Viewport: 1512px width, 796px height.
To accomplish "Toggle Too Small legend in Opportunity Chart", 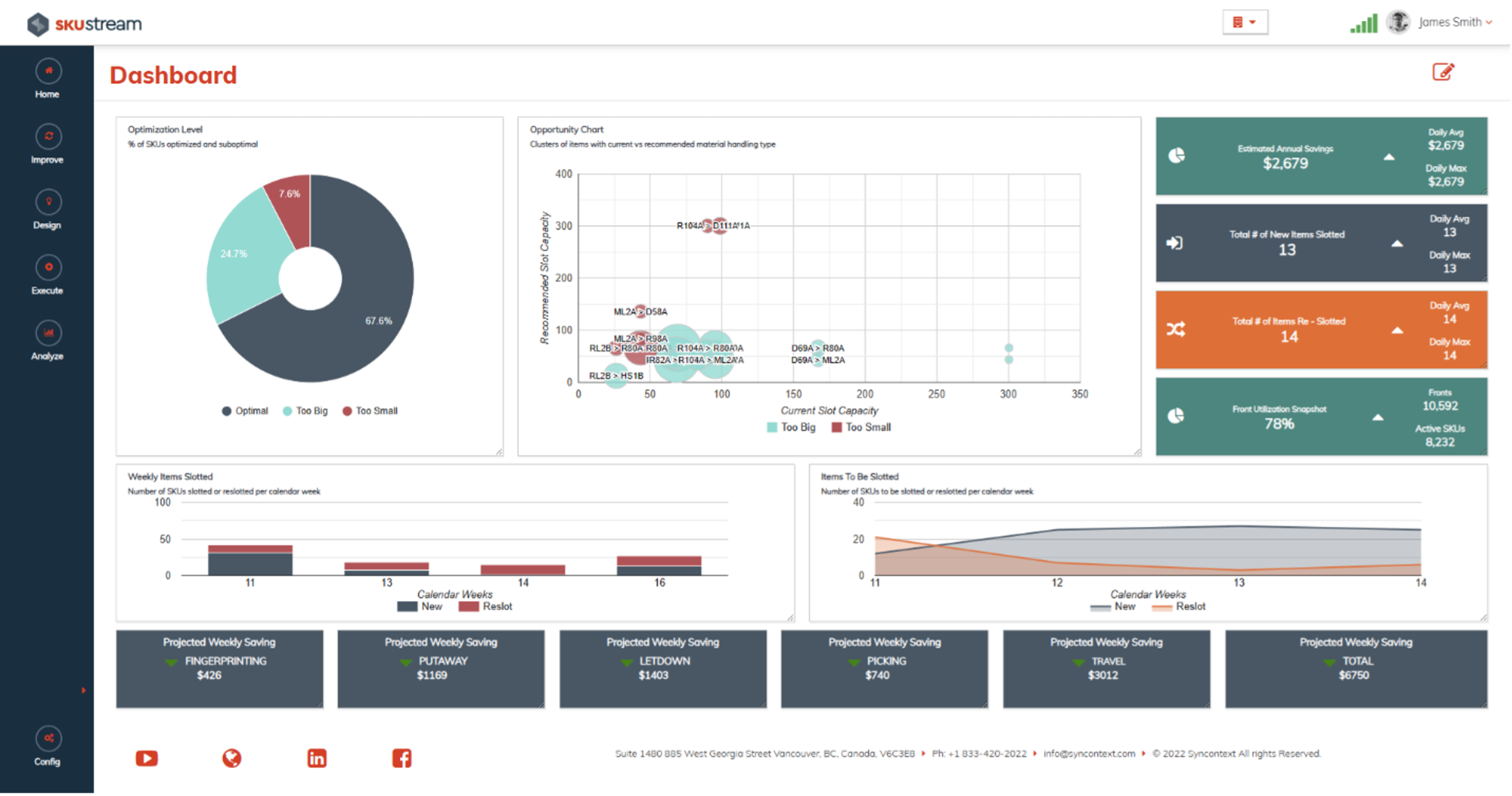I will pos(862,427).
